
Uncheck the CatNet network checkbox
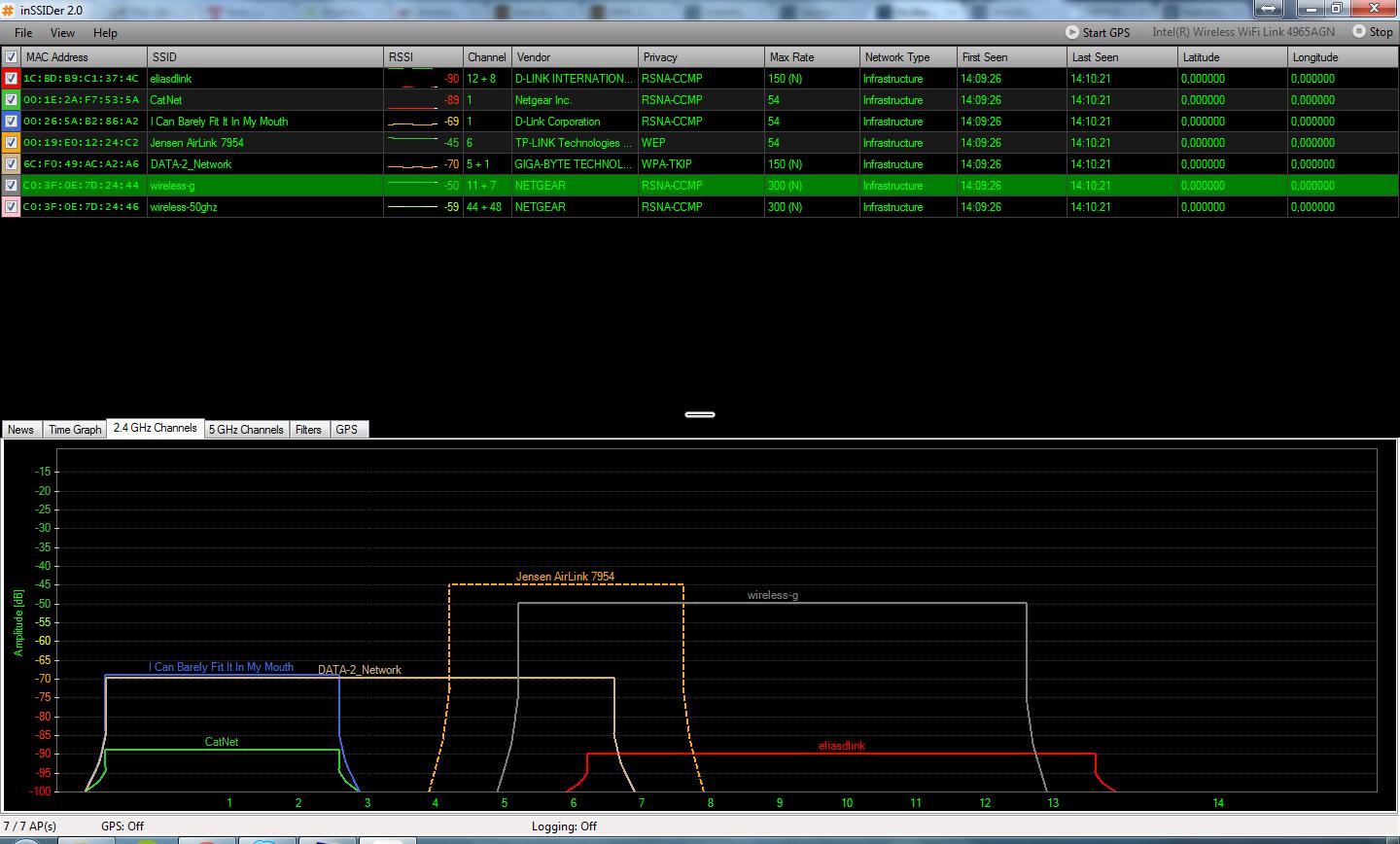pos(11,100)
